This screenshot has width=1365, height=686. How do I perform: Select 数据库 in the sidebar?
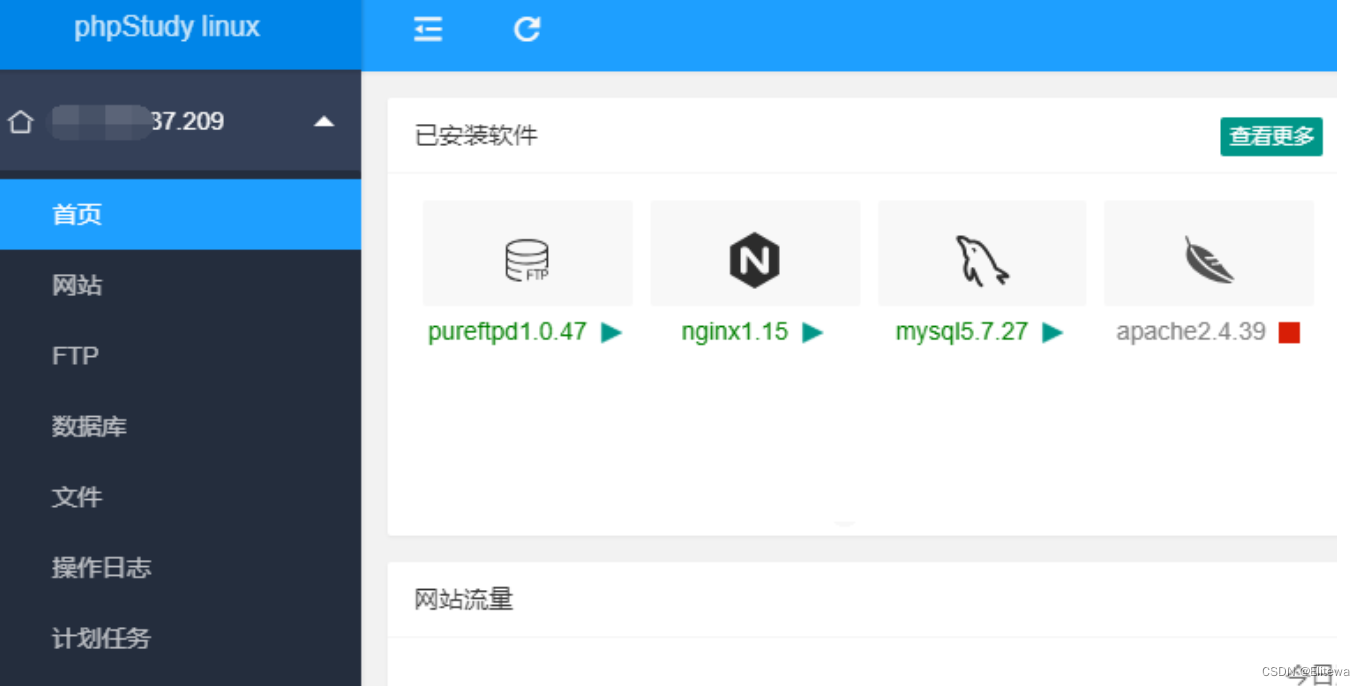(x=89, y=427)
